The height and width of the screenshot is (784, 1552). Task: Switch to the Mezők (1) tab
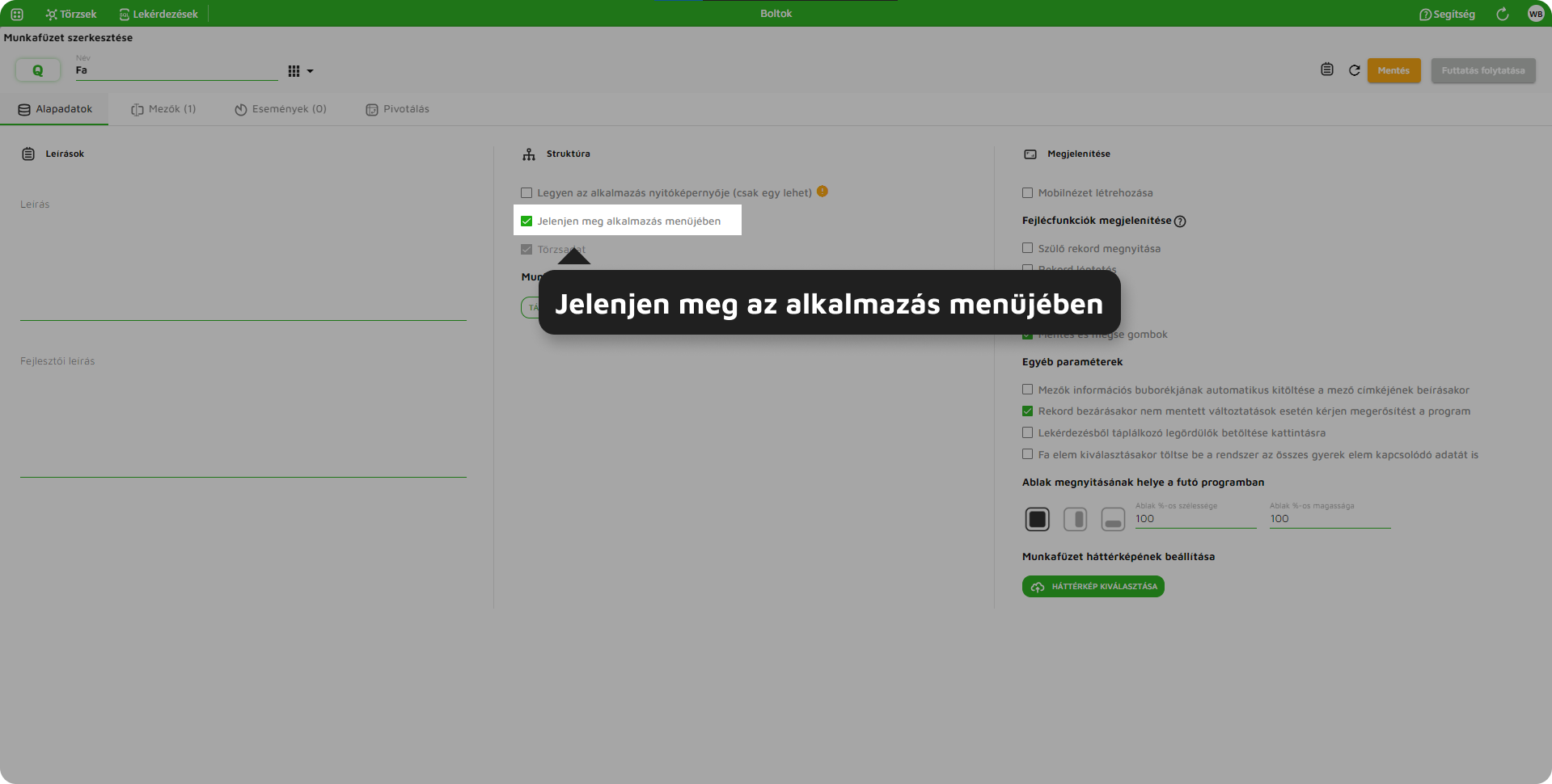(163, 109)
